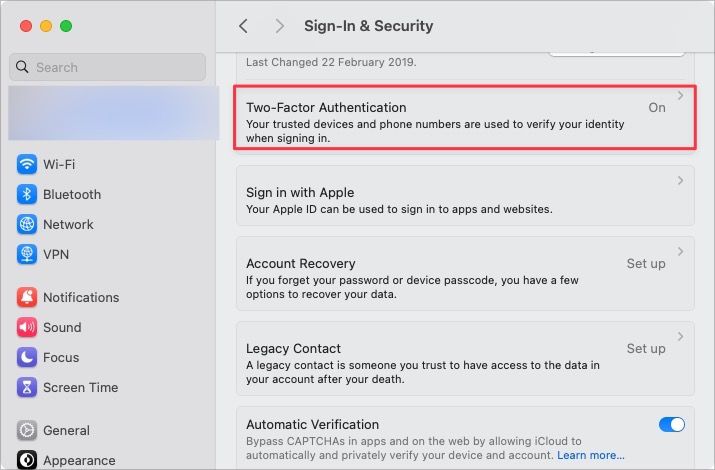This screenshot has width=715, height=470.
Task: Open Bluetooth settings icon
Action: [x=27, y=195]
